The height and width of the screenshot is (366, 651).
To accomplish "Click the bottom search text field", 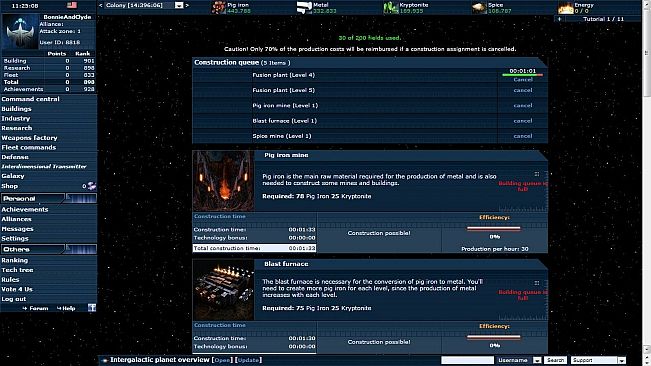I will 467,360.
